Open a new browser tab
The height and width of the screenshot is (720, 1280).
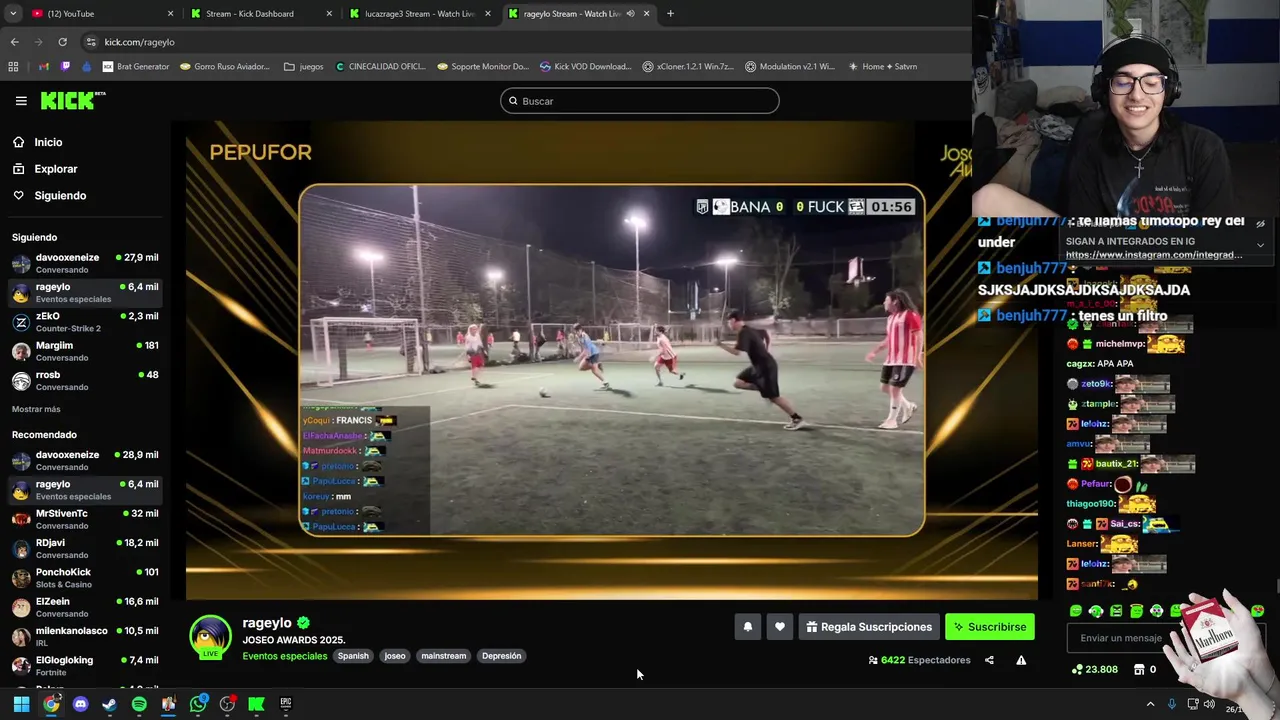pos(670,14)
